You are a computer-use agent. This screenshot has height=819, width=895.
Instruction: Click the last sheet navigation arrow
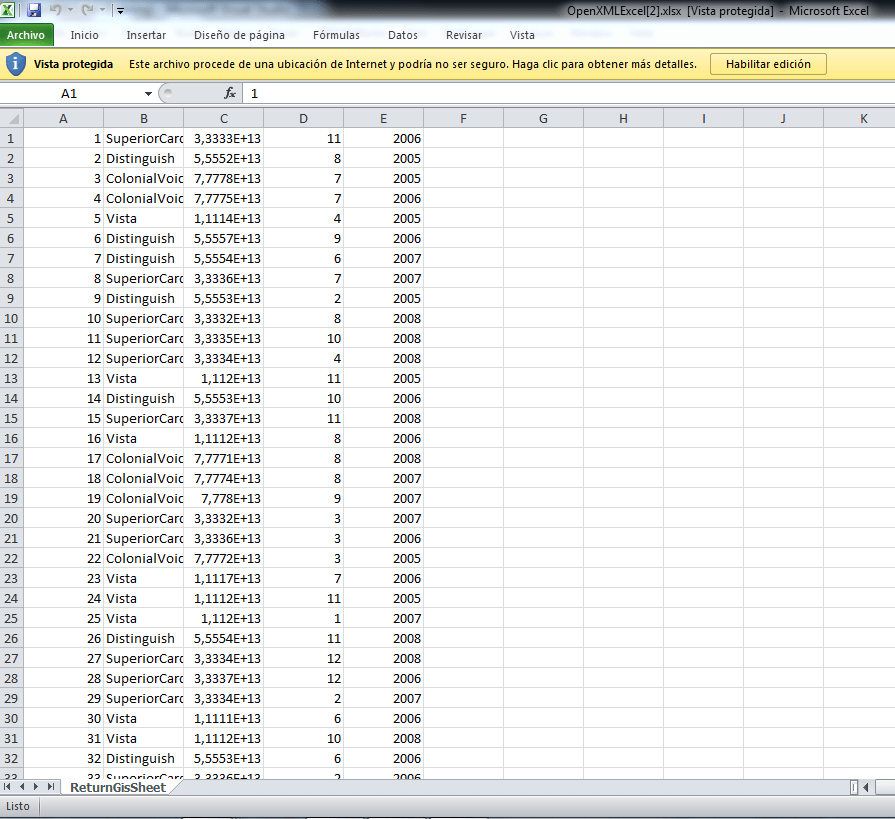tap(51, 787)
